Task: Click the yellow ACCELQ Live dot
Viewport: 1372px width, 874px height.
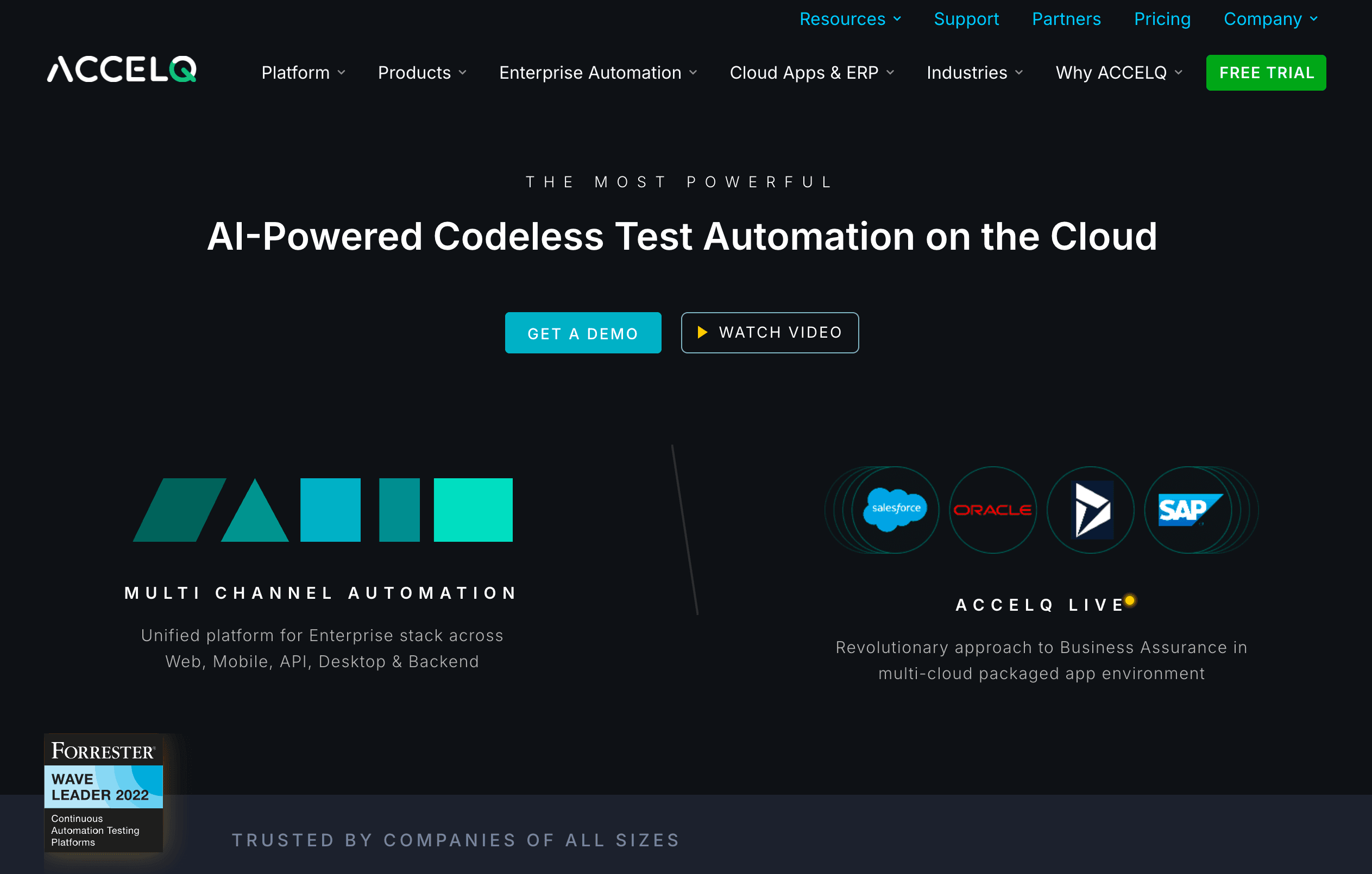Action: click(1130, 600)
